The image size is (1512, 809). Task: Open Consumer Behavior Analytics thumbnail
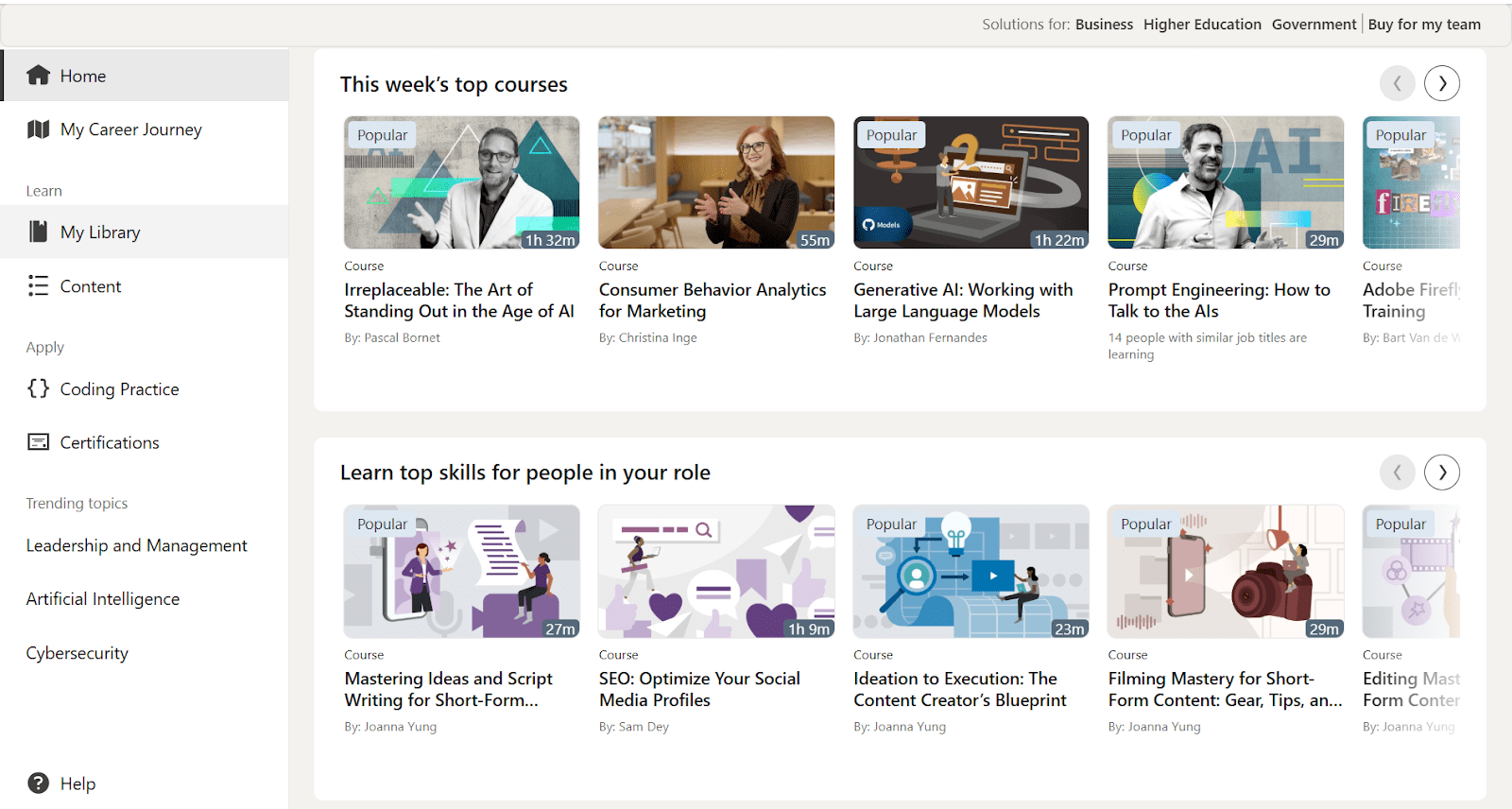(716, 182)
